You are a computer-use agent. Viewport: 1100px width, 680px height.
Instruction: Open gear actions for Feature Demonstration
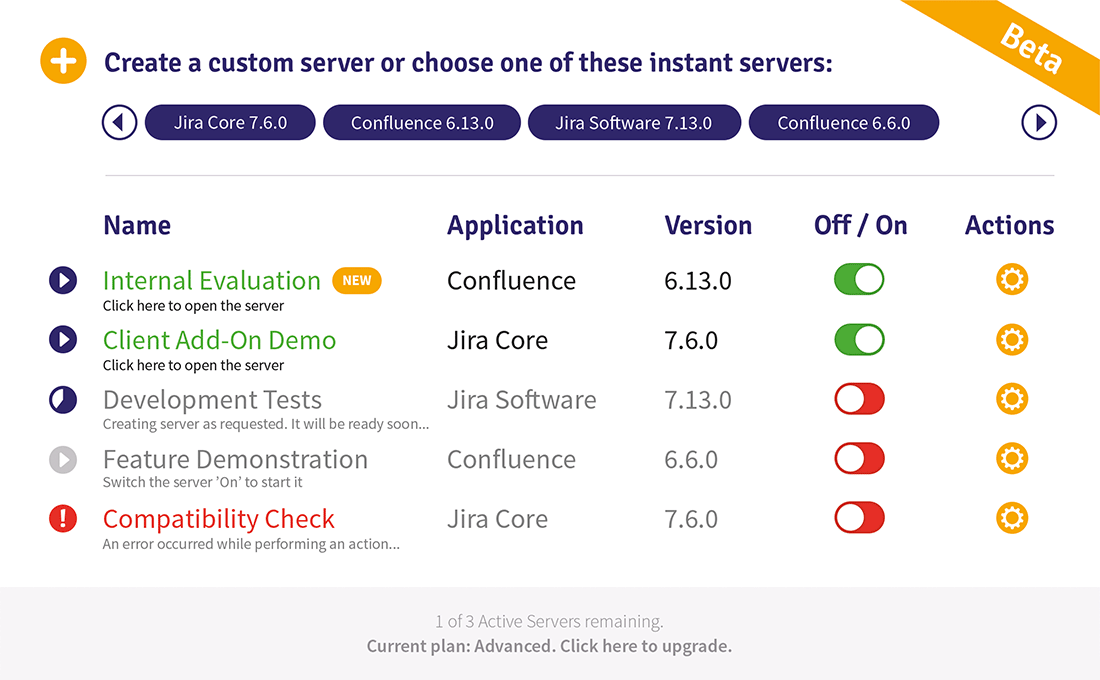coord(1012,458)
